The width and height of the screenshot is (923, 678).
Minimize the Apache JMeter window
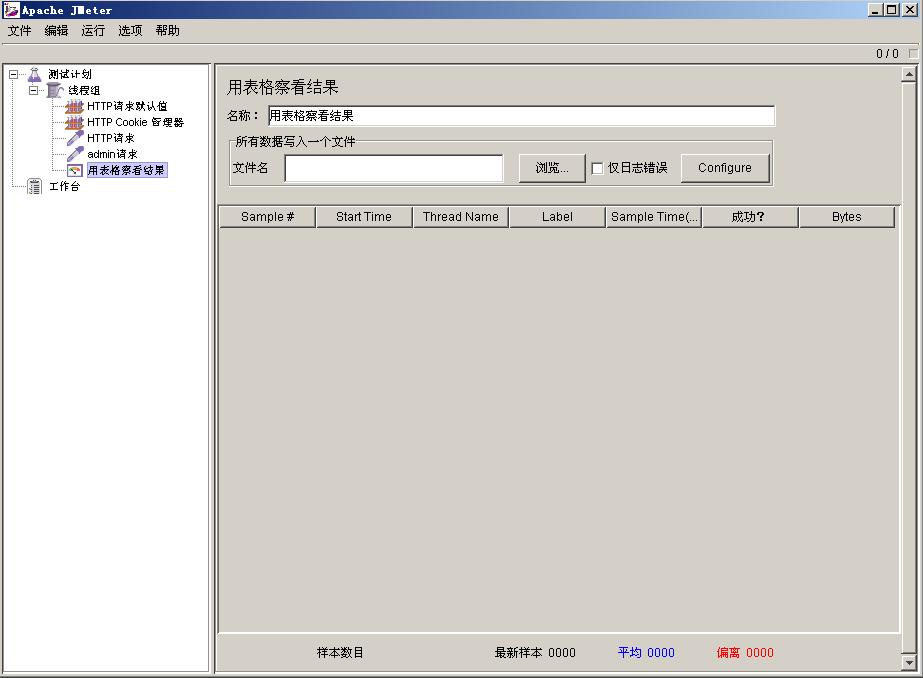tap(875, 10)
